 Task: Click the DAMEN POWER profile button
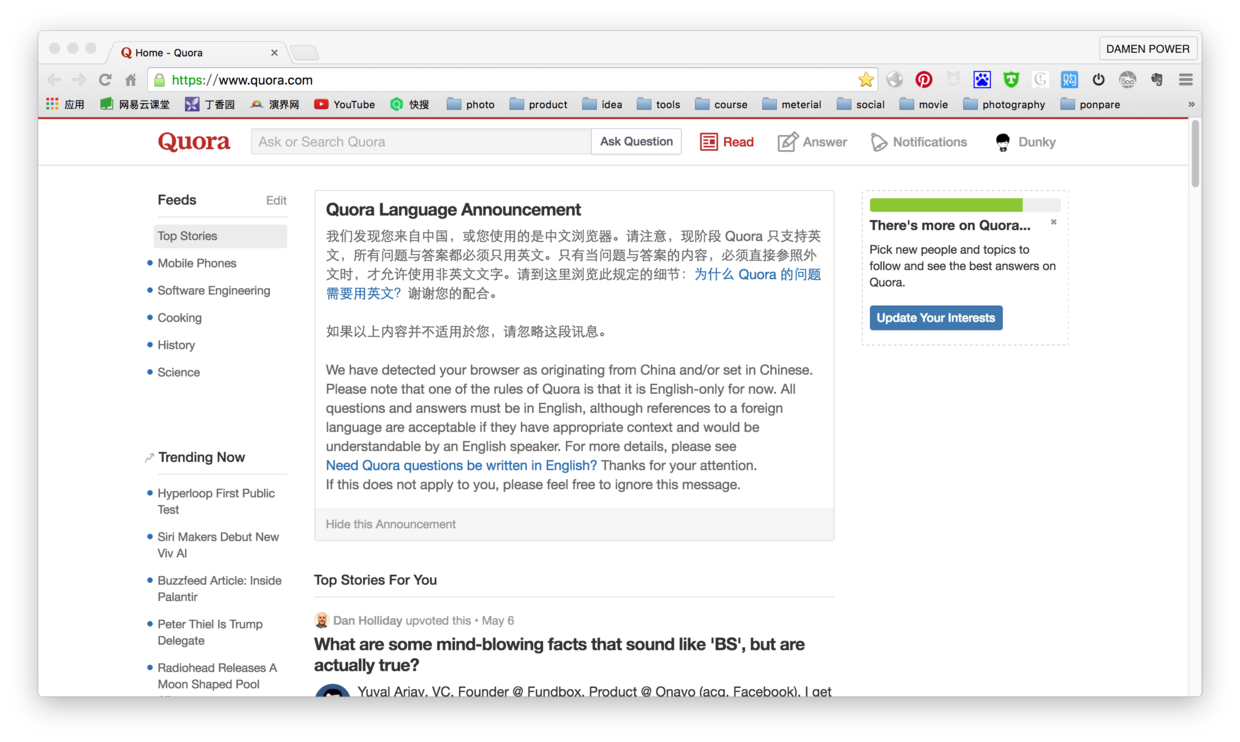[x=1148, y=48]
